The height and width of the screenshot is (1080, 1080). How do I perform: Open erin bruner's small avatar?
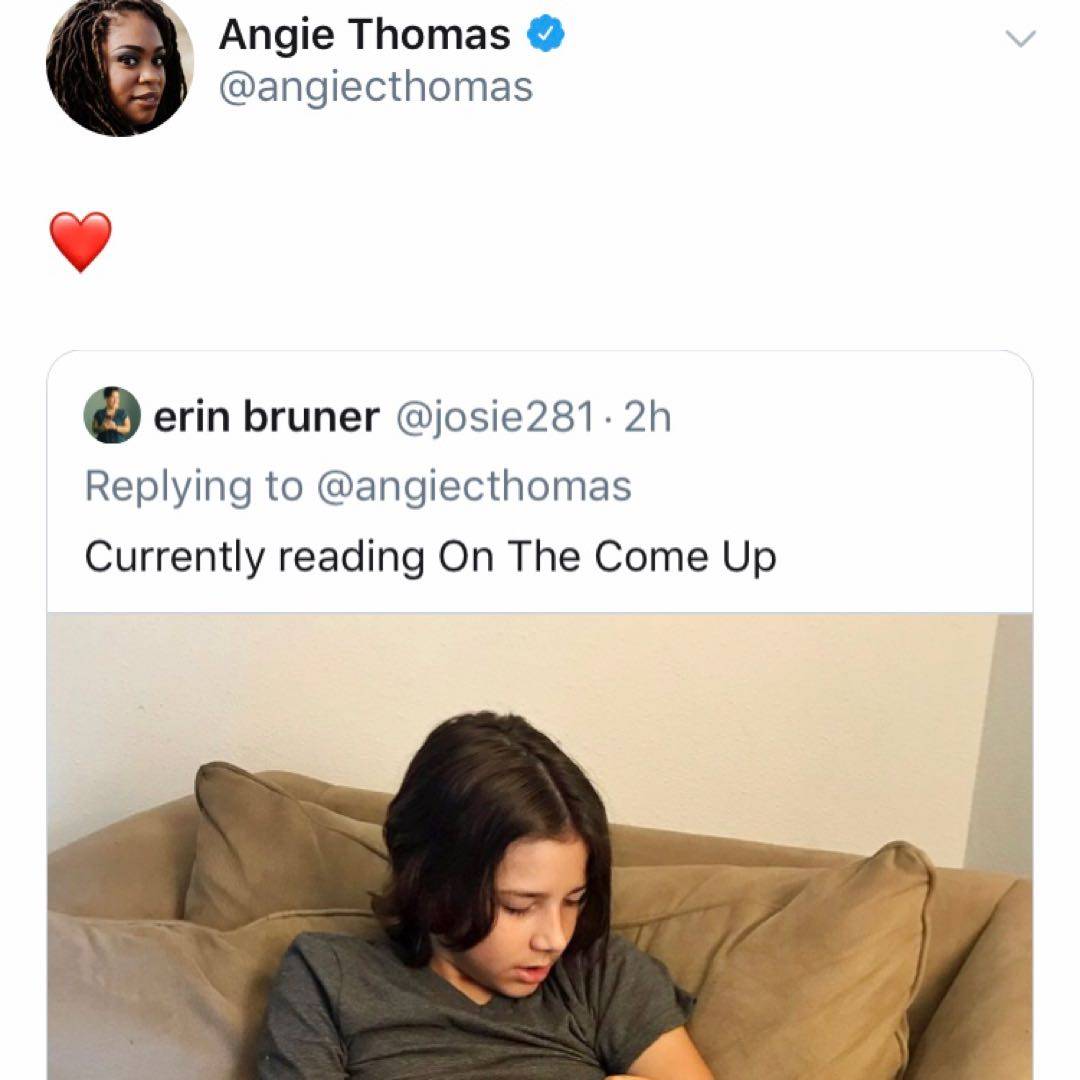pyautogui.click(x=112, y=415)
